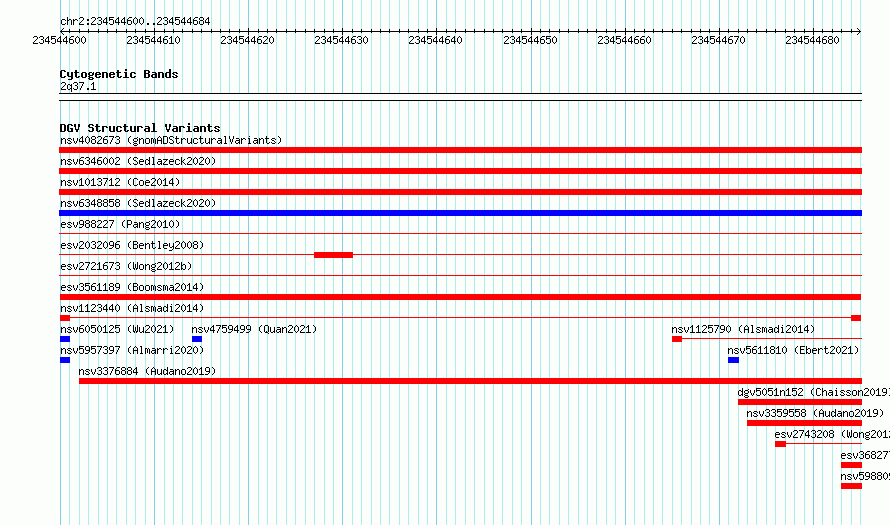Open variant nsv6050125 (Wu2021)
This screenshot has height=525, width=890.
[117, 329]
